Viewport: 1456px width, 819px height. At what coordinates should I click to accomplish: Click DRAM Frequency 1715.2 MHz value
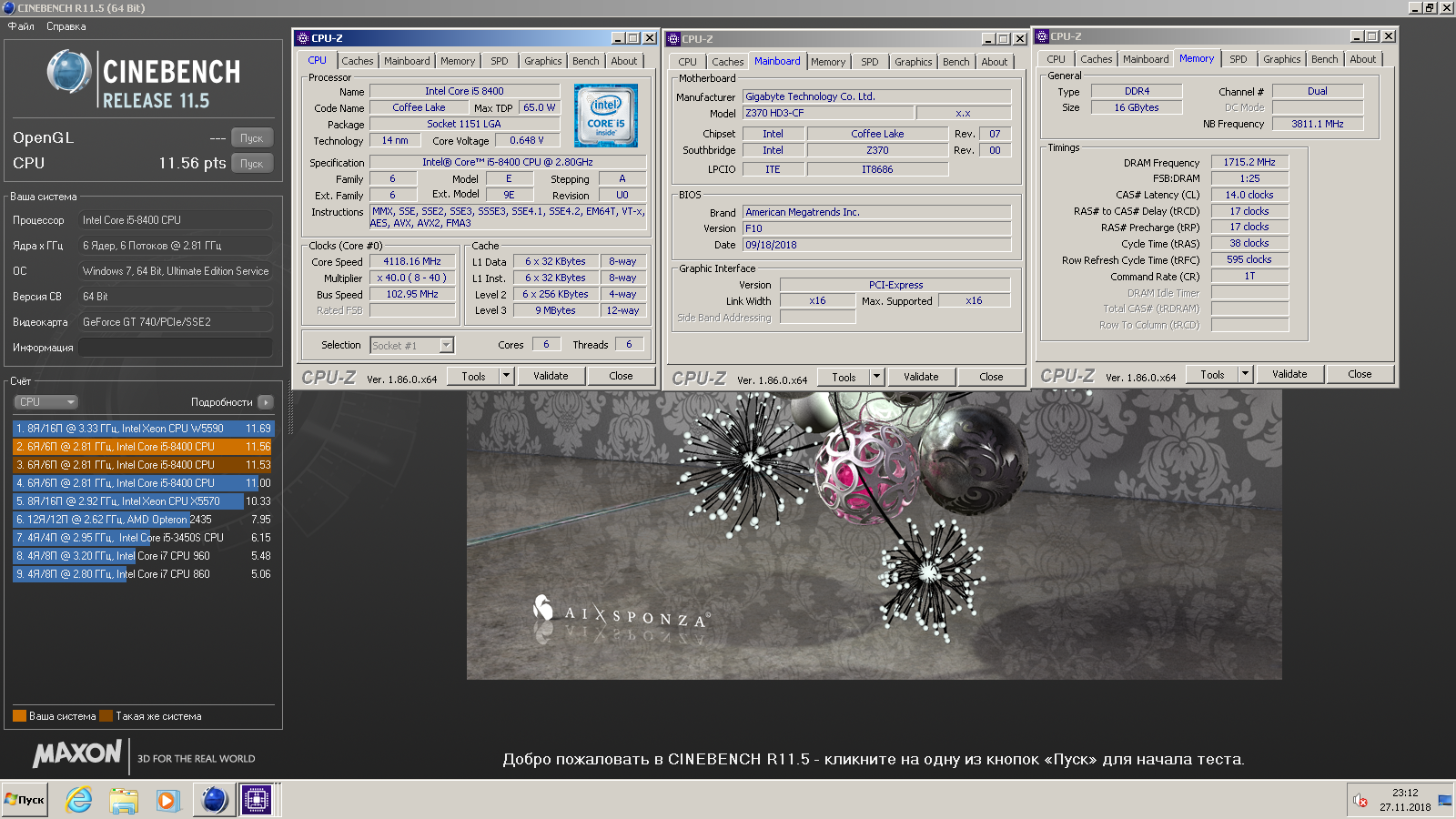click(1249, 162)
